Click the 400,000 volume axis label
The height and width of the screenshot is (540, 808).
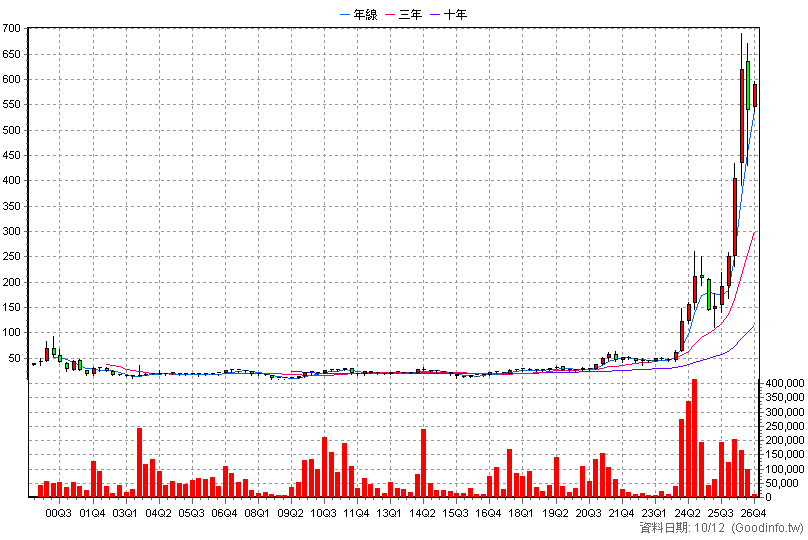785,383
